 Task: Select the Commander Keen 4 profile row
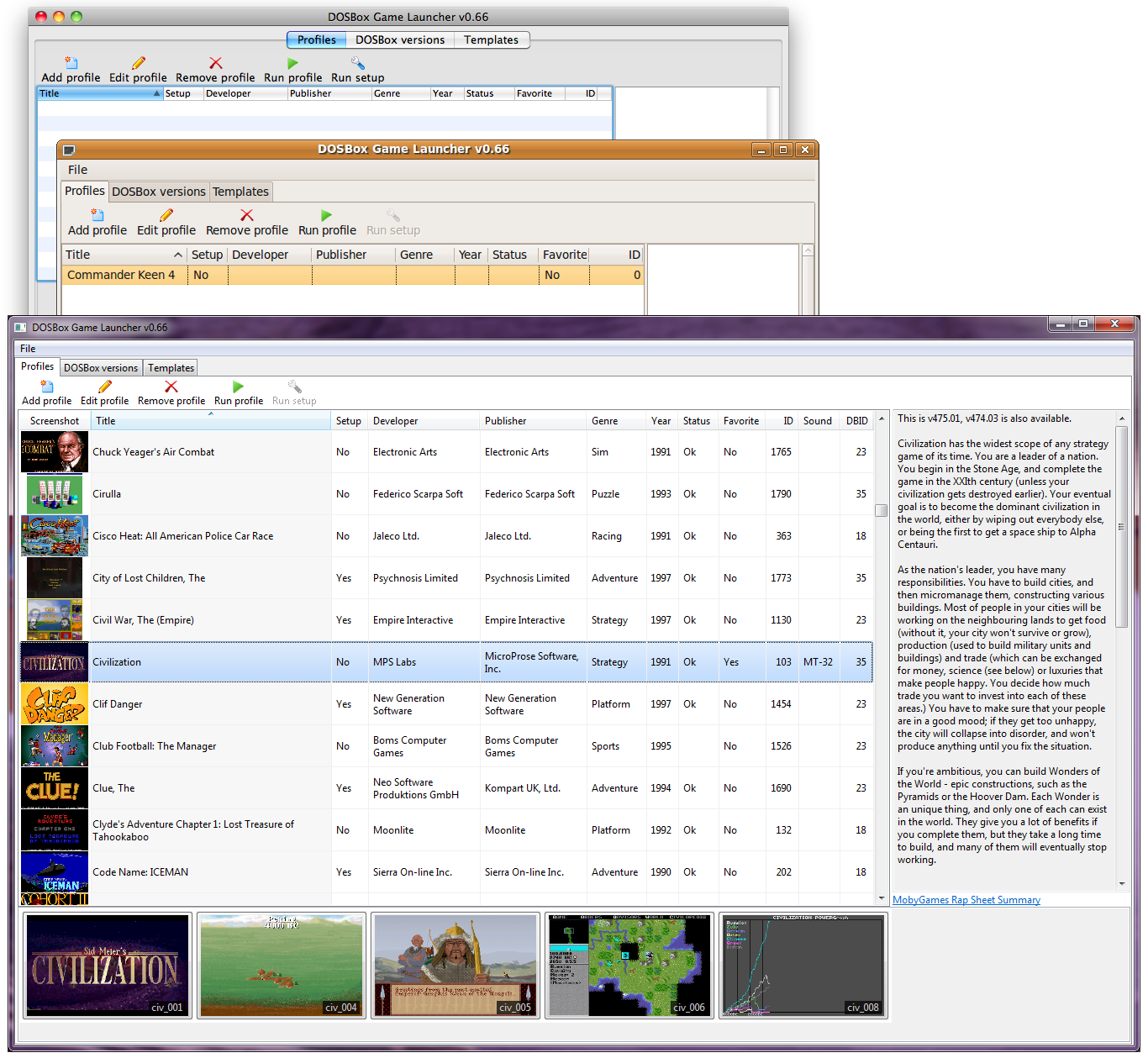[121, 275]
